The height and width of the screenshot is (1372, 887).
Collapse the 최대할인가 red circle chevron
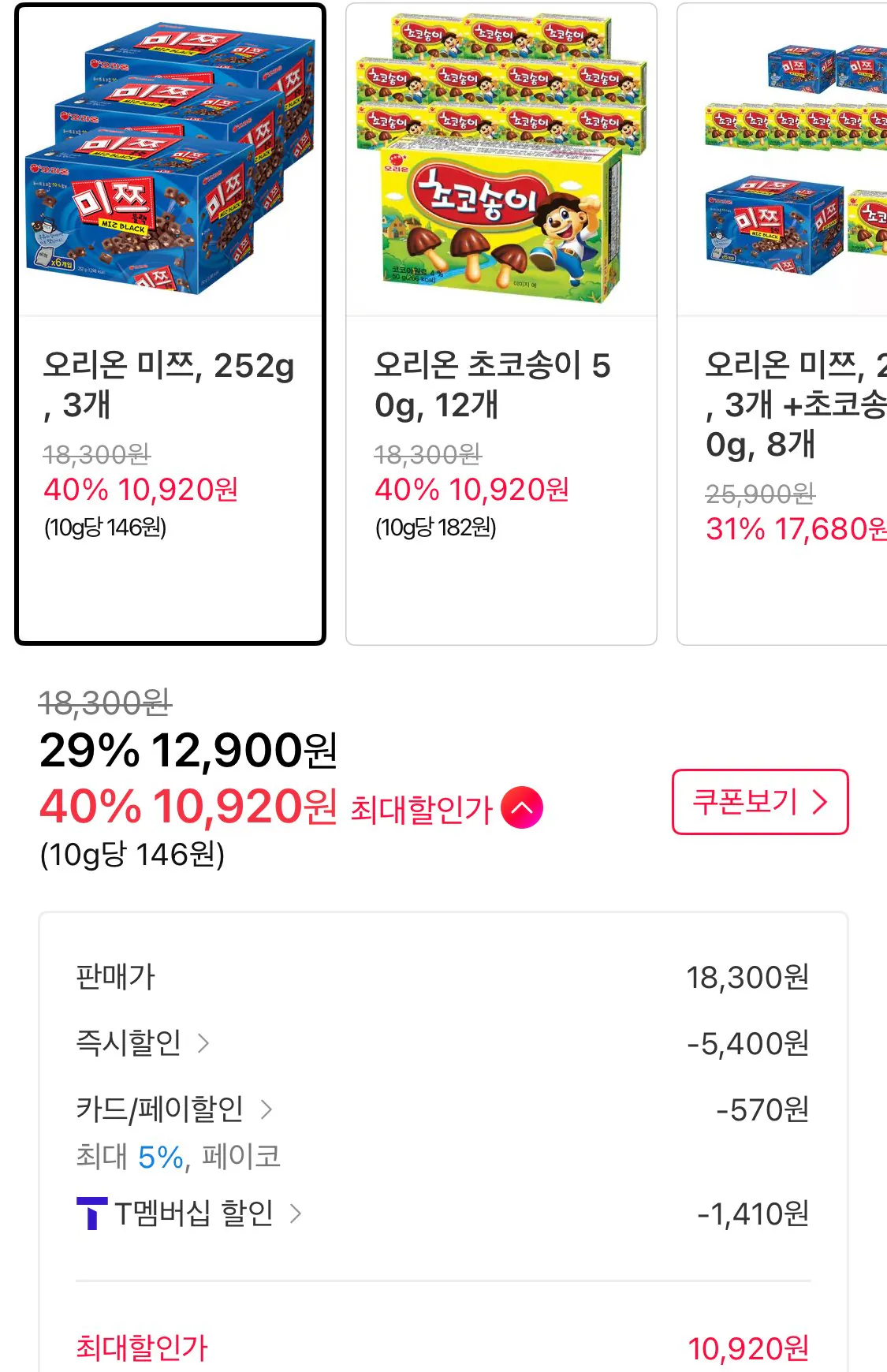point(522,808)
